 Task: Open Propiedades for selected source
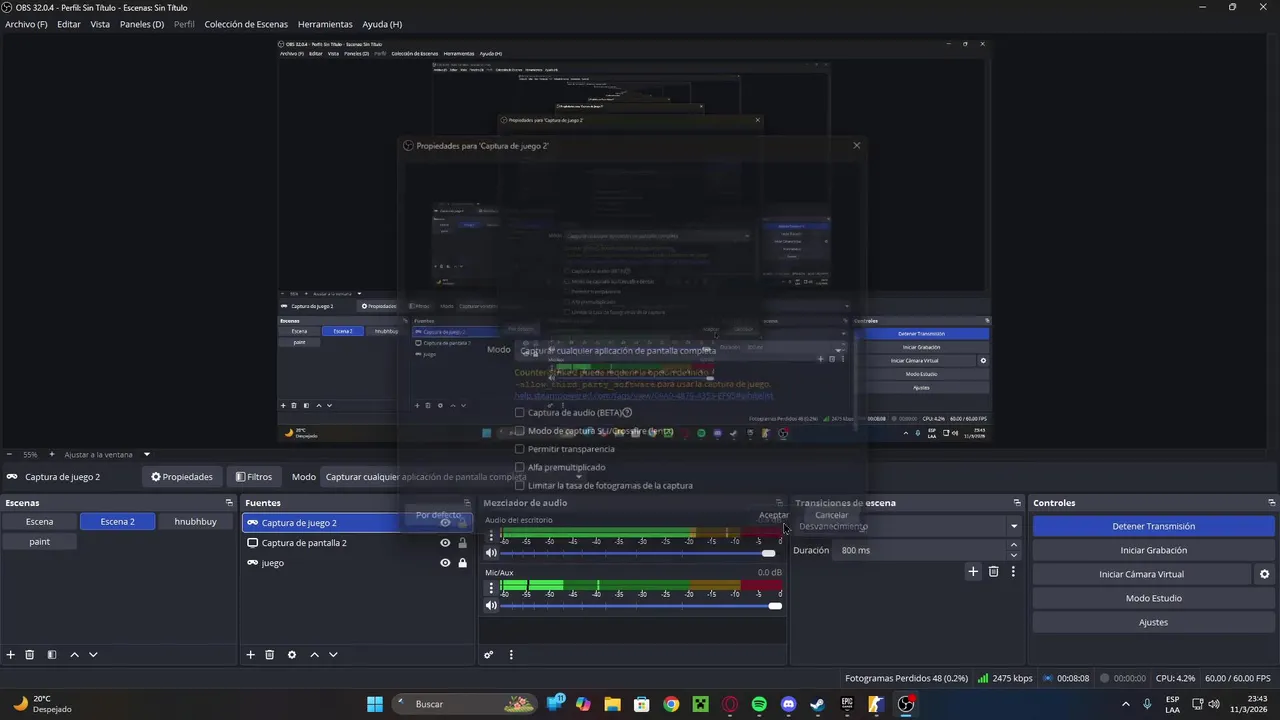click(x=182, y=477)
